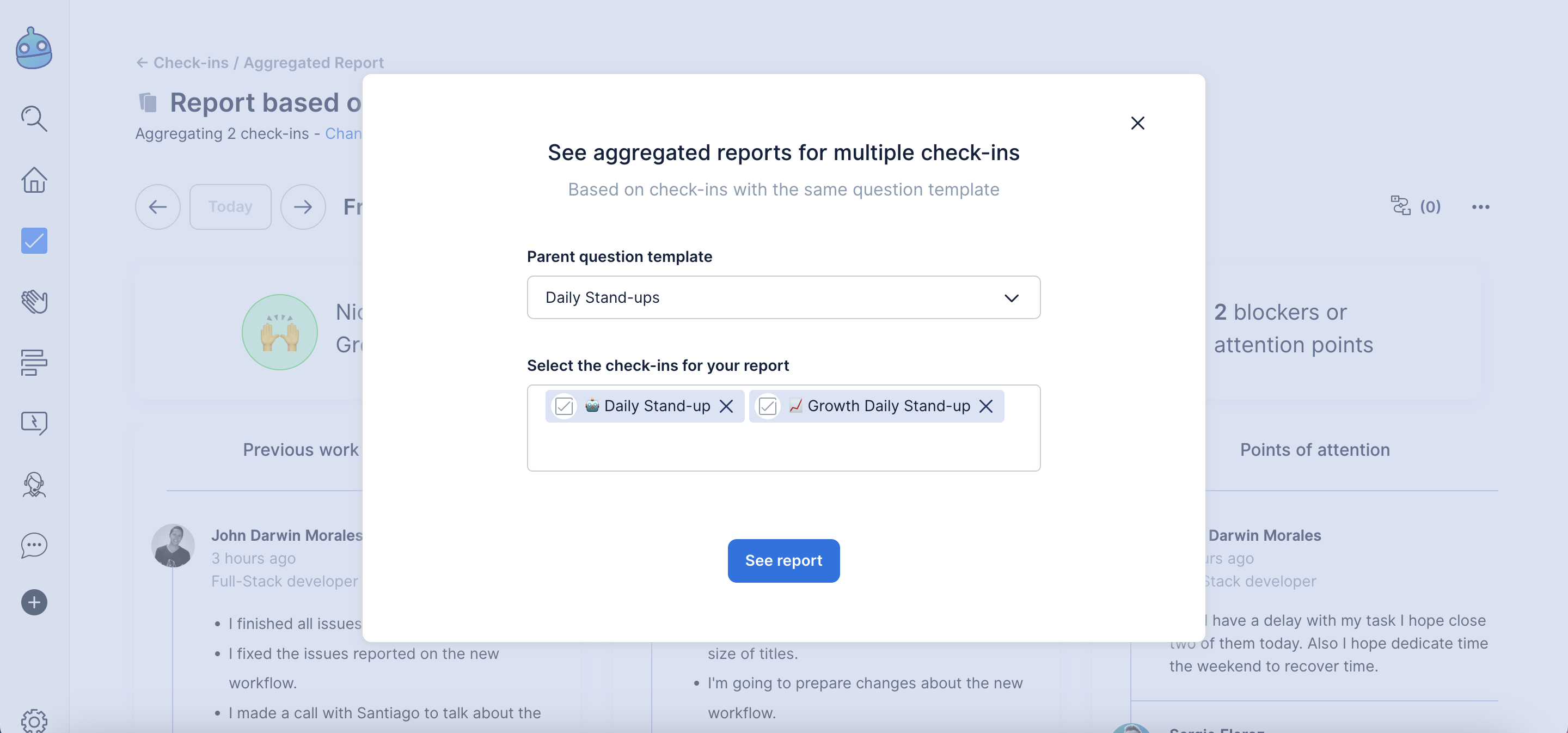
Task: Open the support agent headset icon
Action: 34,485
